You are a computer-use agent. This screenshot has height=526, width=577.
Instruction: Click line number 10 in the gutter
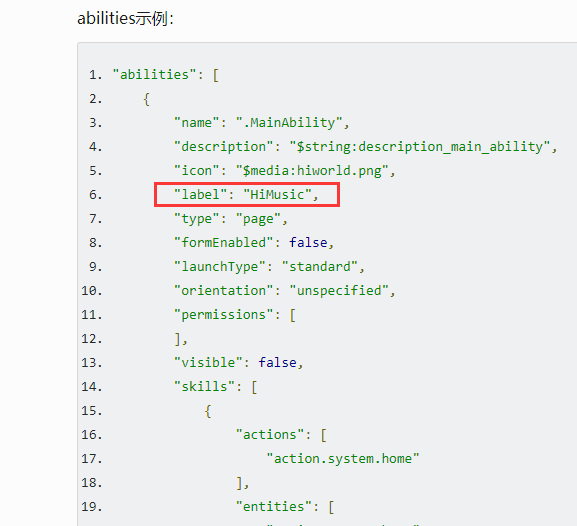pos(92,291)
